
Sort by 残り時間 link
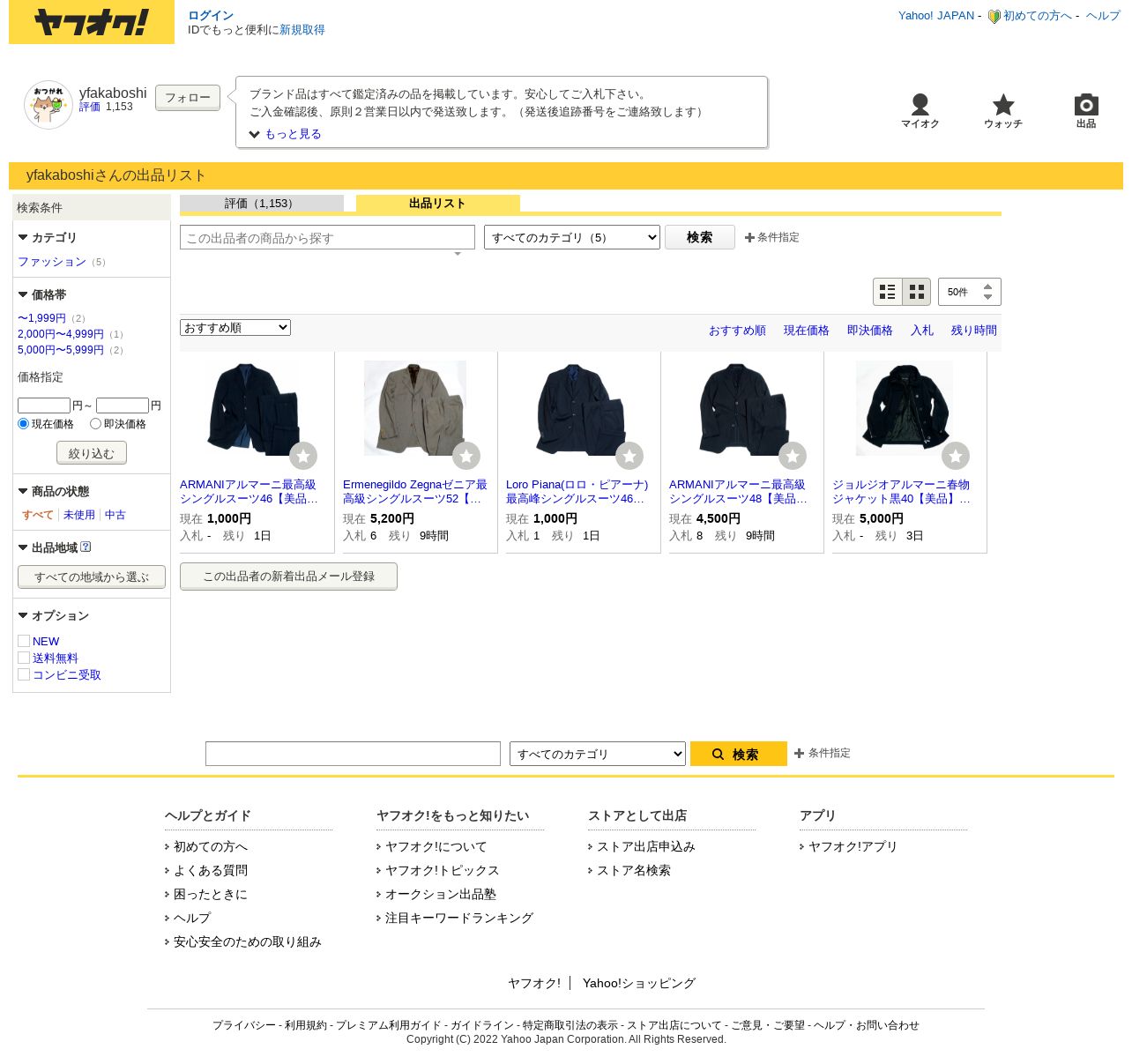(974, 331)
